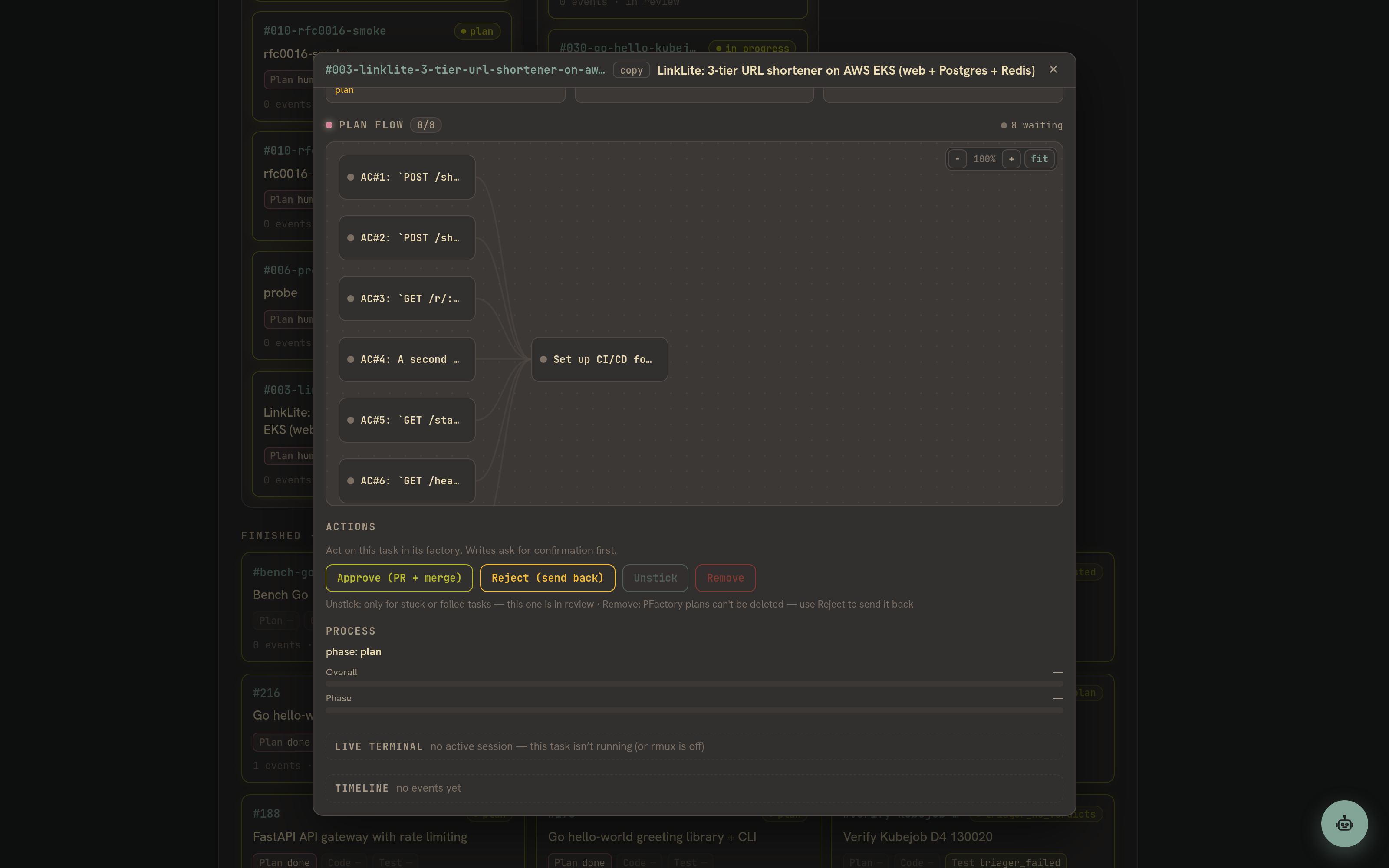This screenshot has width=1389, height=868.
Task: Zoom out the plan flow graph
Action: (x=958, y=159)
